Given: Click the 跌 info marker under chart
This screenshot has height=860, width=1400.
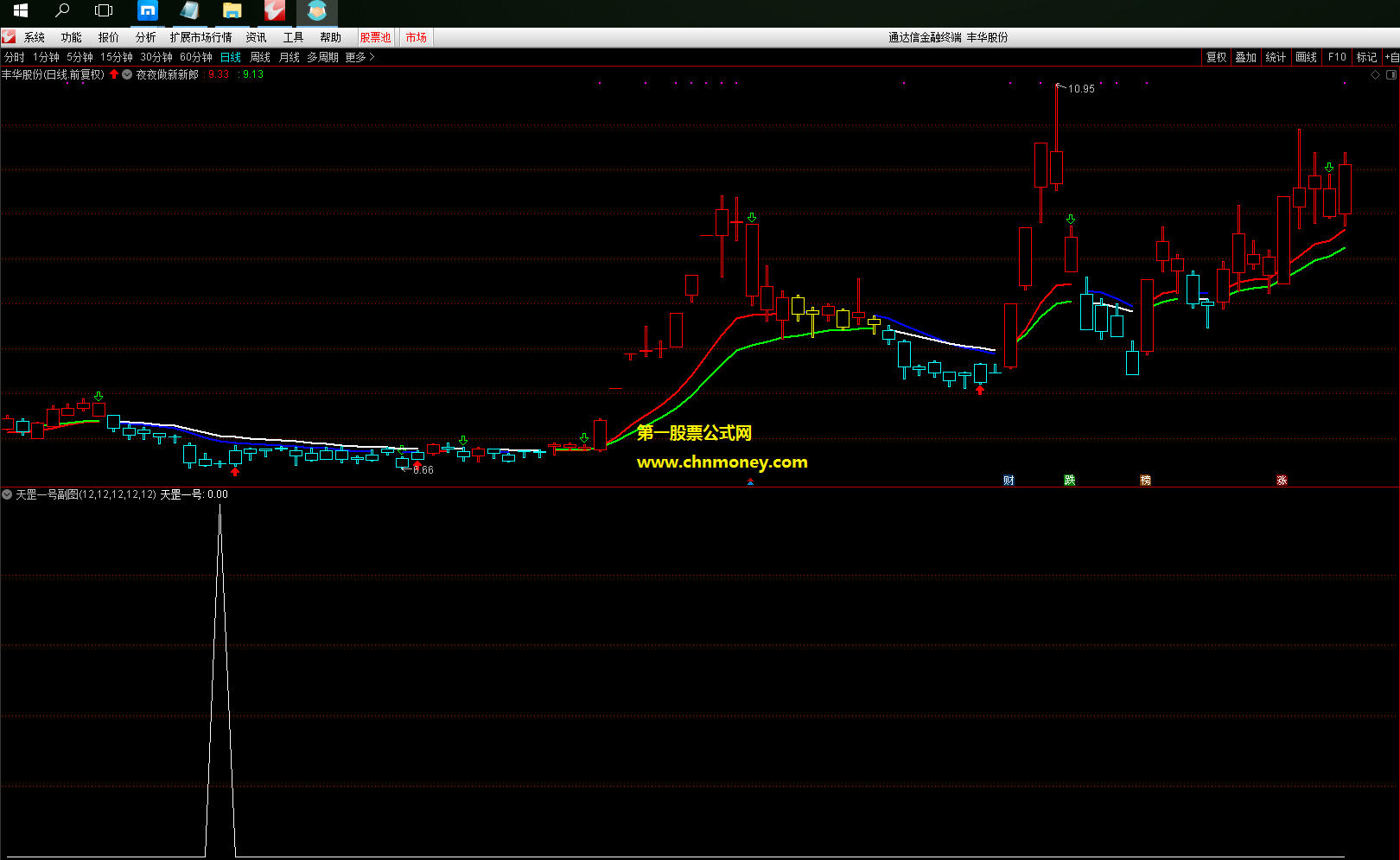Looking at the screenshot, I should (x=1069, y=480).
